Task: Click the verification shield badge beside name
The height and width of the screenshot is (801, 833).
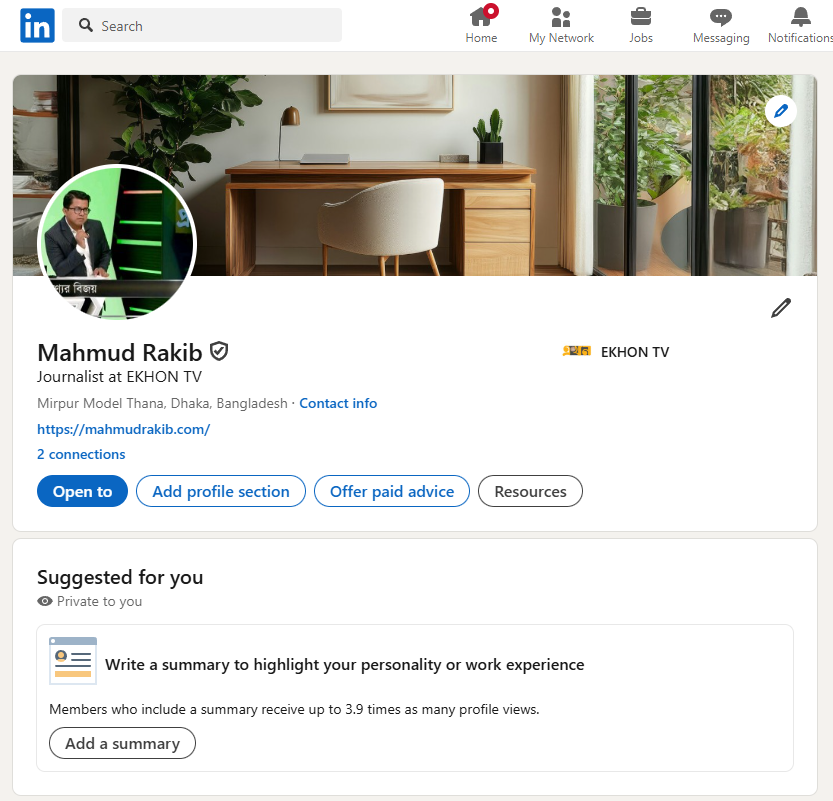Action: (x=219, y=352)
